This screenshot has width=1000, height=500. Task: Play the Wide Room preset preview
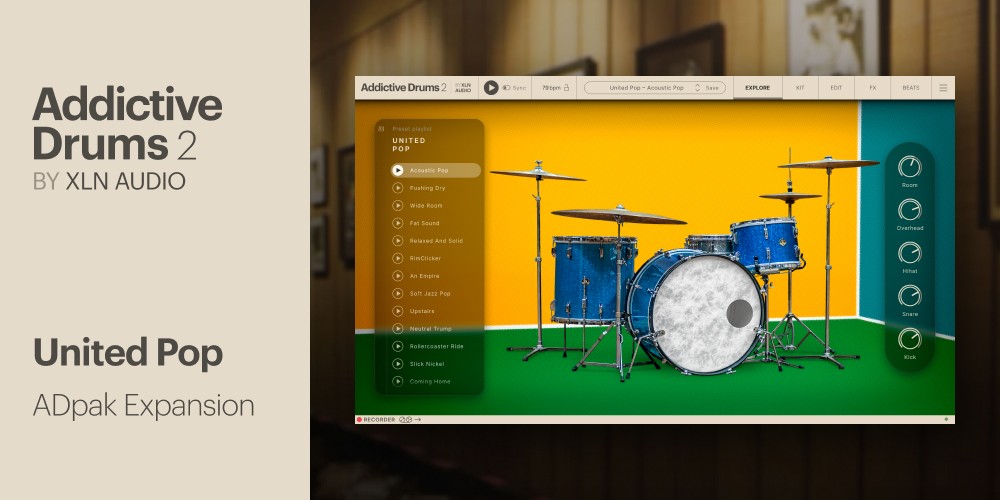point(398,205)
